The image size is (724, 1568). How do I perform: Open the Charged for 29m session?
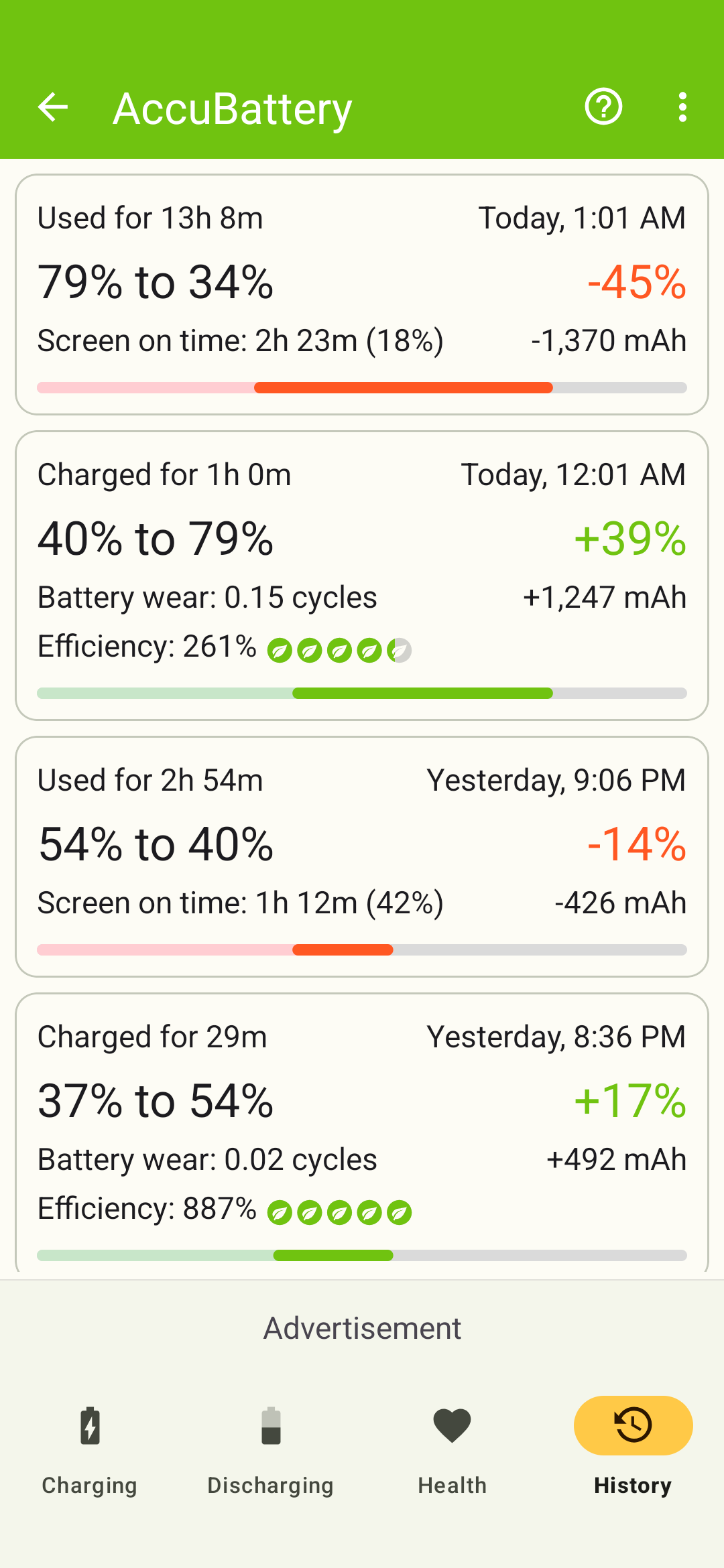pos(362,1133)
